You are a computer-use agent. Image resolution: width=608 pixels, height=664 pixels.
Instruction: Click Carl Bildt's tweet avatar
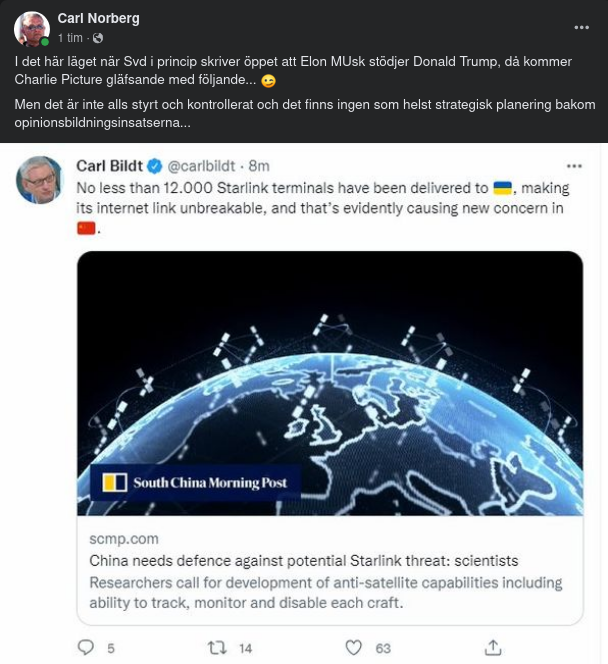(x=40, y=180)
